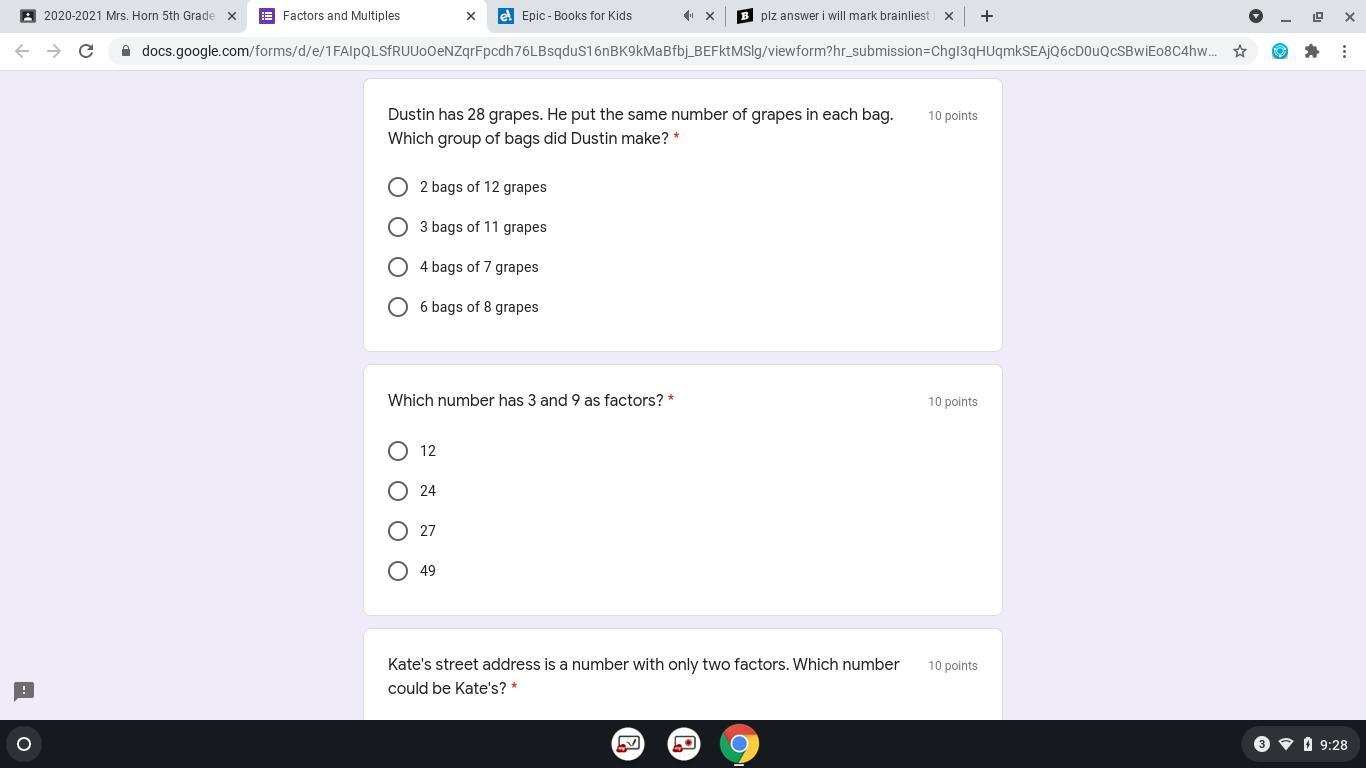1366x768 pixels.
Task: Expand the system tray showing 9:28
Action: [1298, 744]
